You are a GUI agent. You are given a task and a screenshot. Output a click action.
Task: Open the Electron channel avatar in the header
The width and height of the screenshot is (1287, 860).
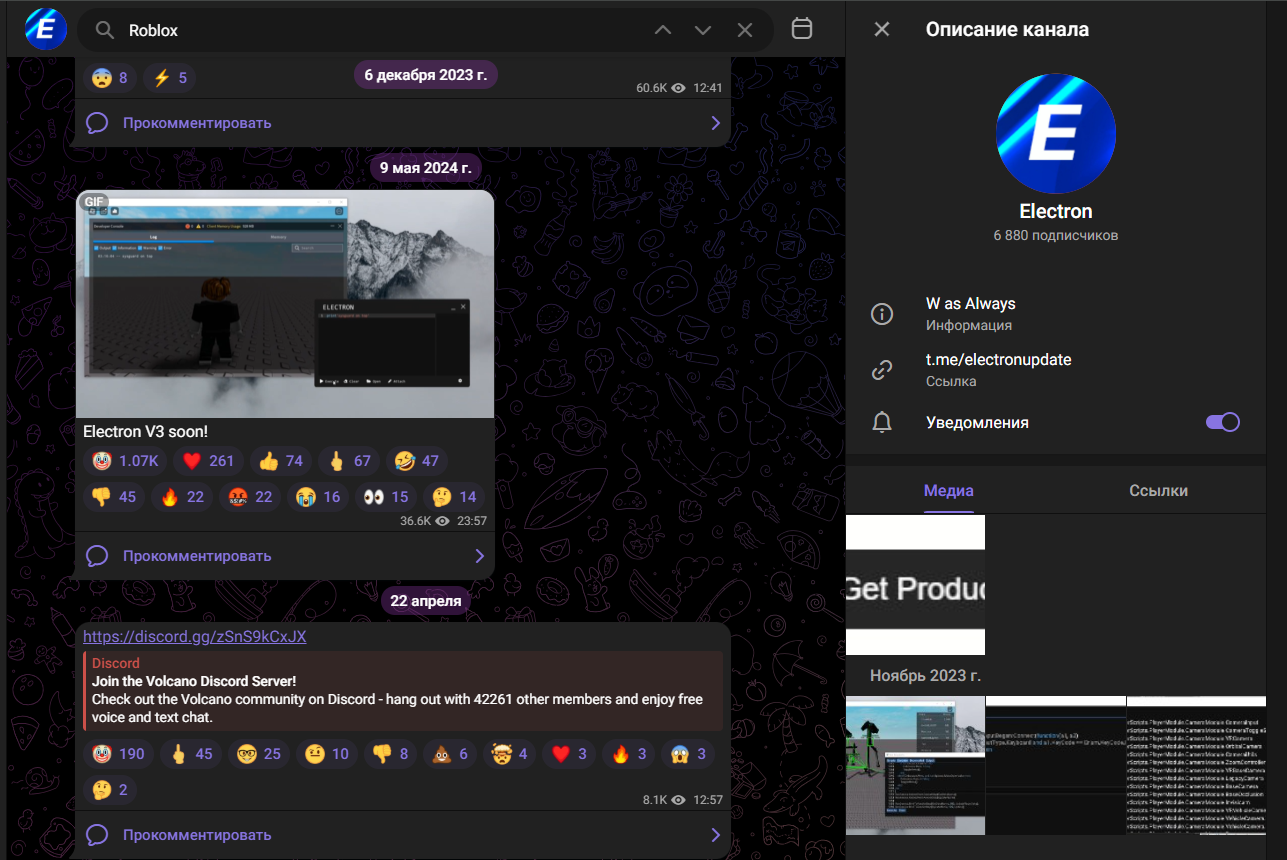(46, 29)
